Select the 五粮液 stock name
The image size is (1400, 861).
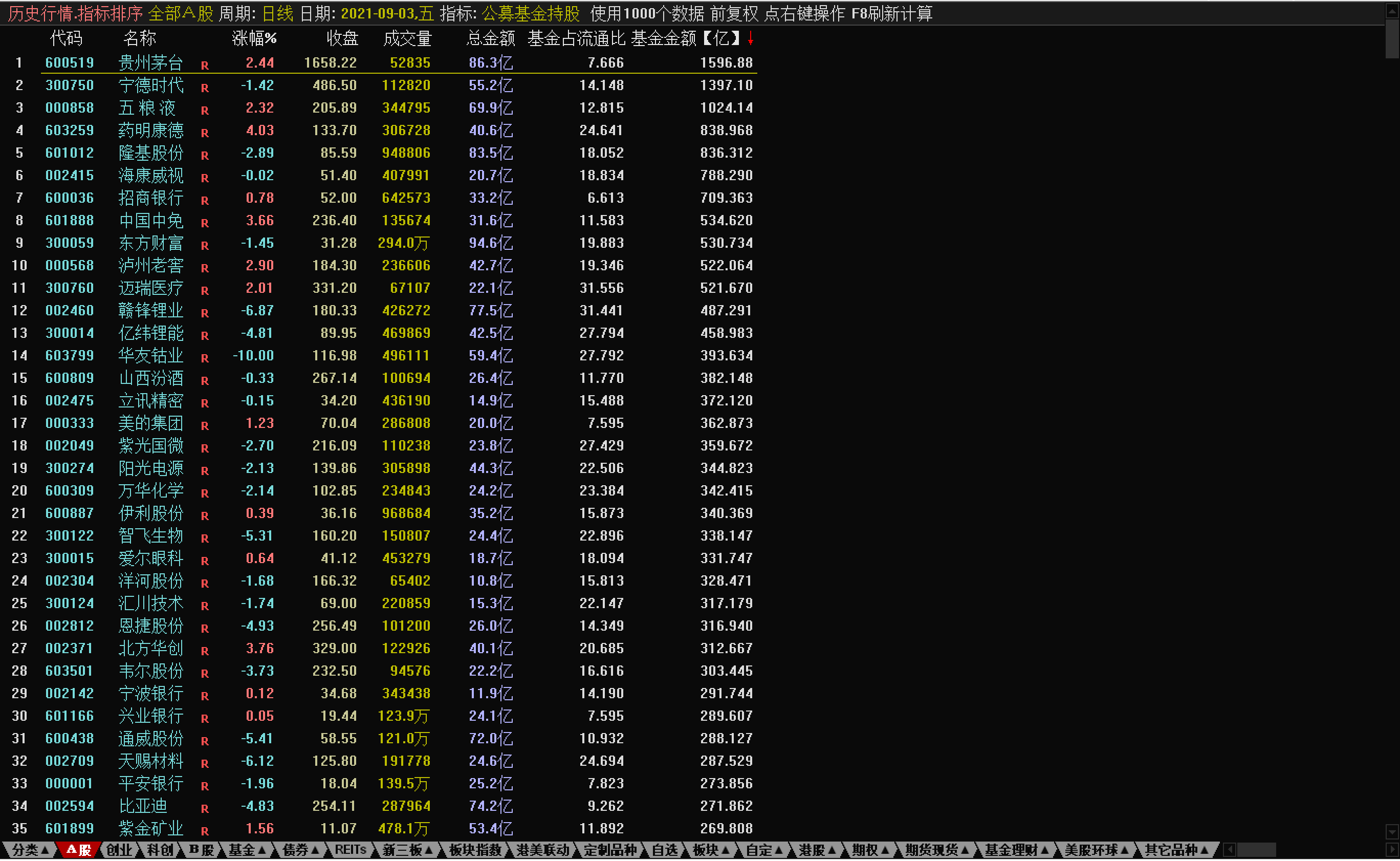tap(147, 107)
